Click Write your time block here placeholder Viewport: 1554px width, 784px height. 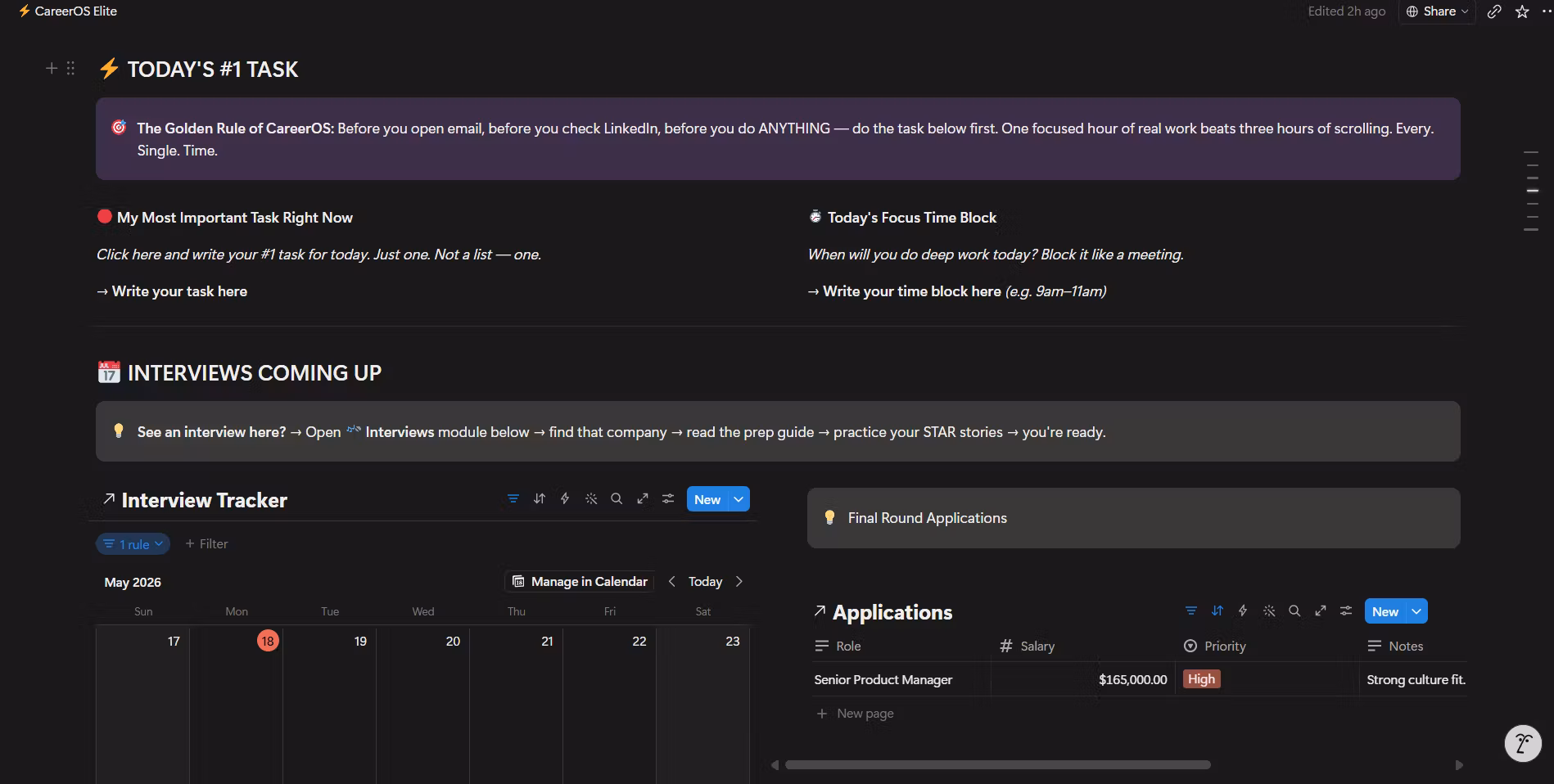pyautogui.click(x=911, y=291)
